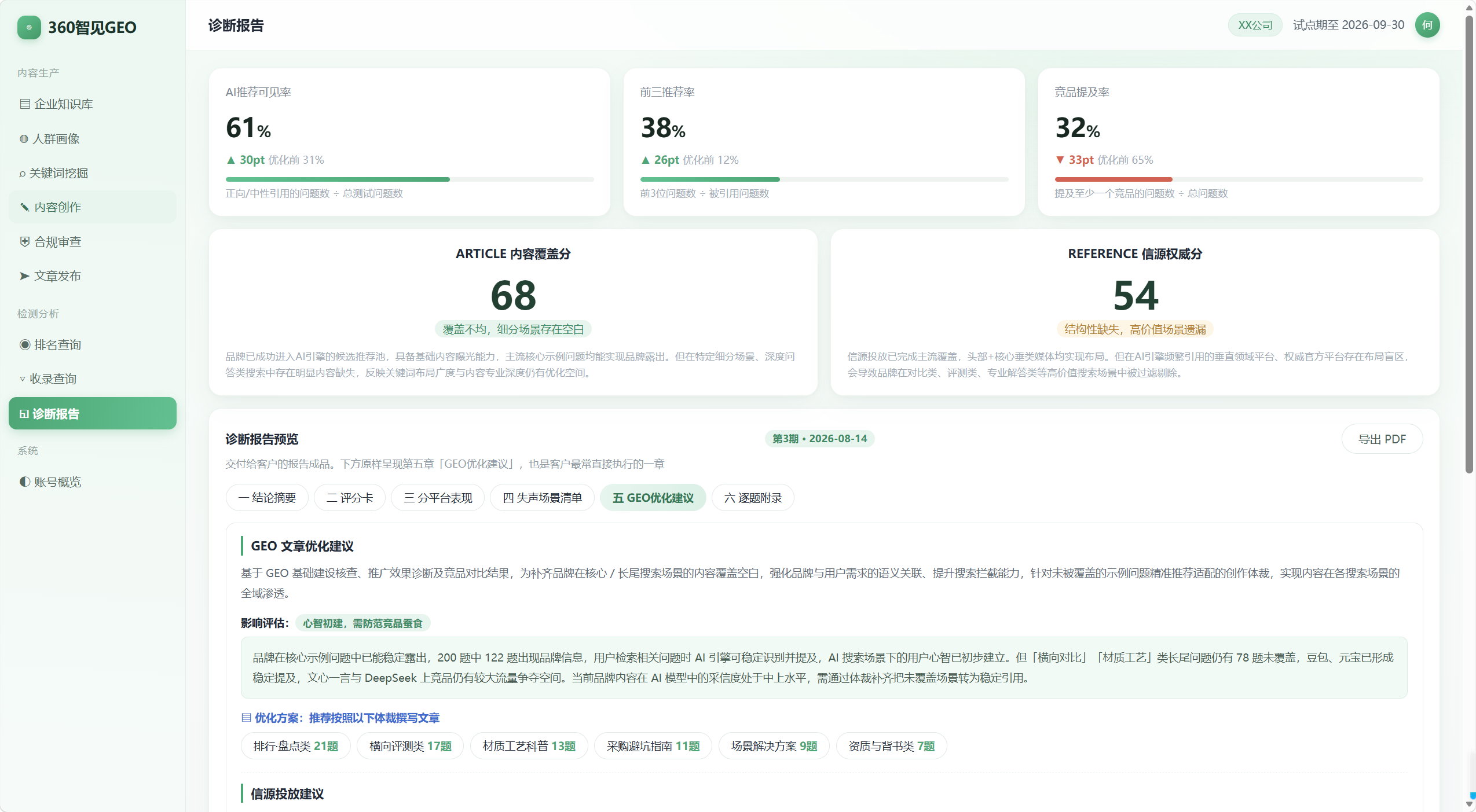Switch to the 六 逐题附录 tab
Image resolution: width=1476 pixels, height=812 pixels.
[753, 498]
